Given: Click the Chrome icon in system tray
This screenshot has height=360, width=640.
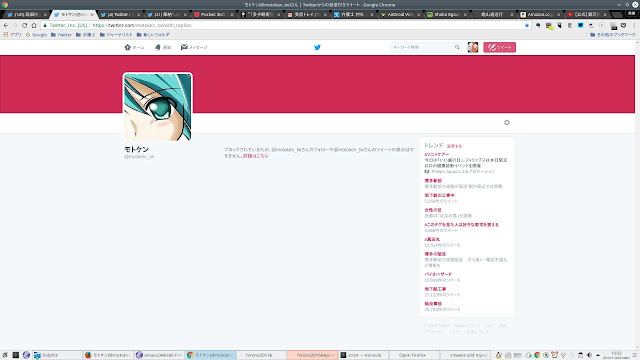Looking at the screenshot, I should pos(537,355).
